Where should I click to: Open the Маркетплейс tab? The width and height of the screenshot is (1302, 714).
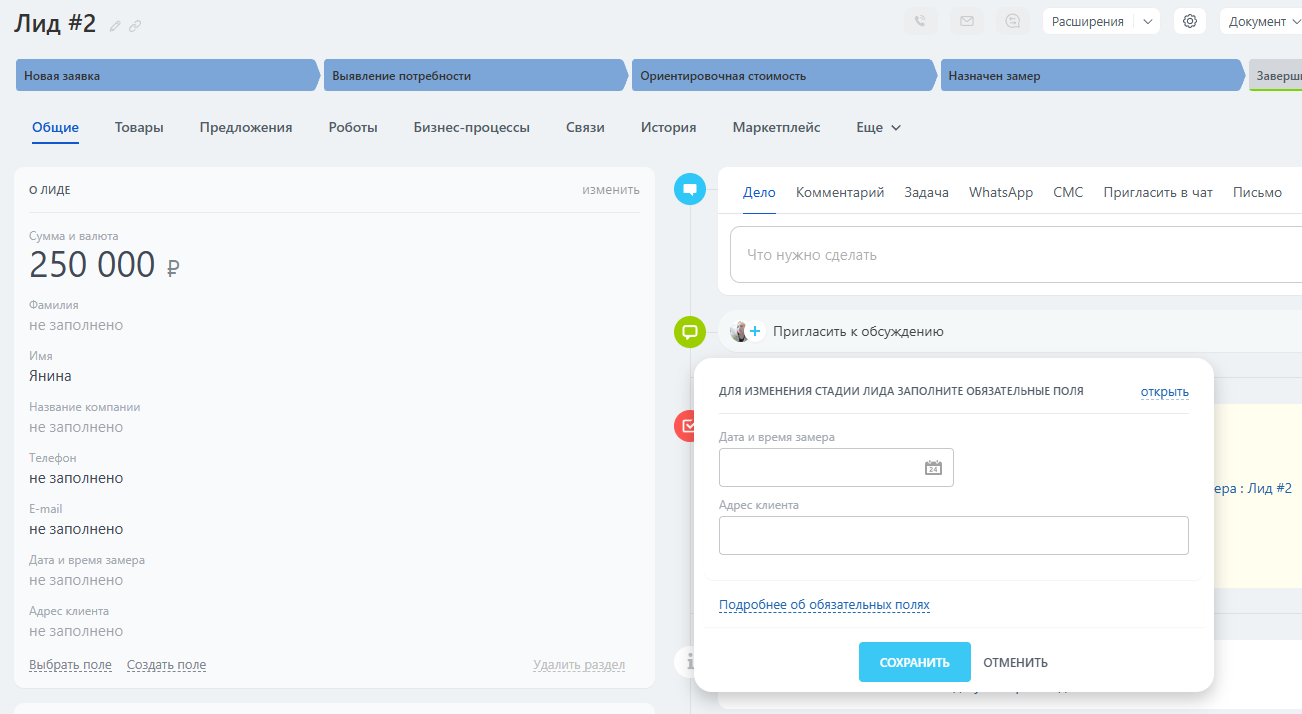[776, 128]
